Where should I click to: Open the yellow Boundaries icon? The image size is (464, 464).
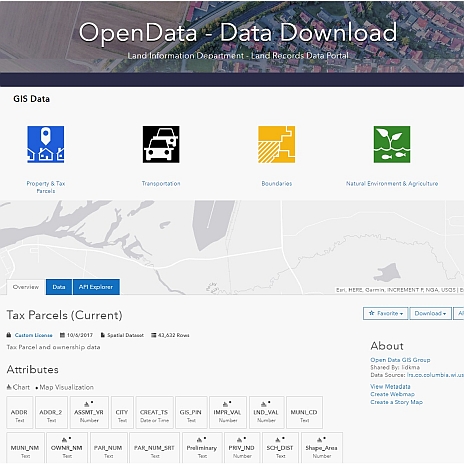276,144
